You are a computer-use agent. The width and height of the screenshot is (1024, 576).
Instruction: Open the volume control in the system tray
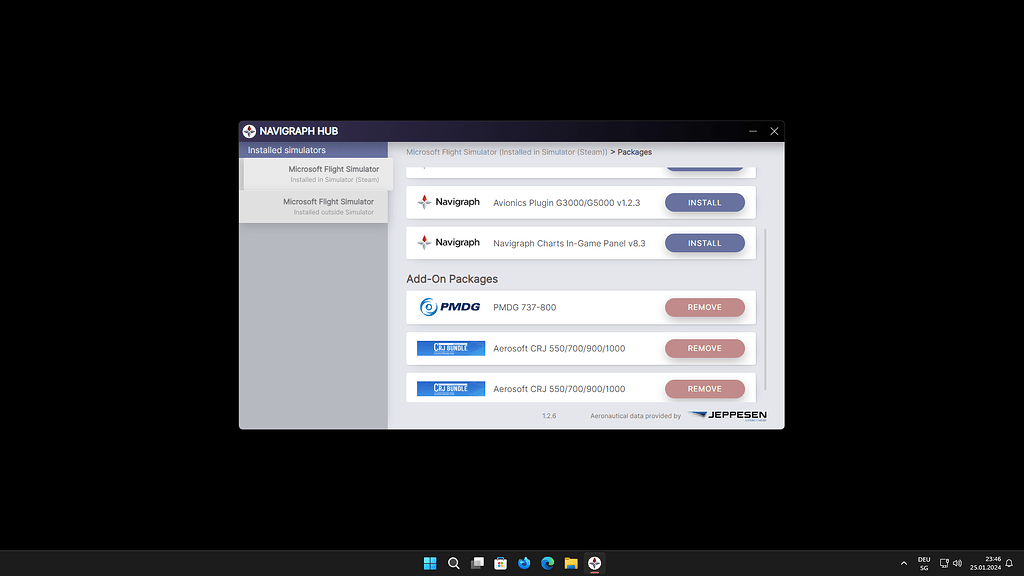tap(956, 563)
